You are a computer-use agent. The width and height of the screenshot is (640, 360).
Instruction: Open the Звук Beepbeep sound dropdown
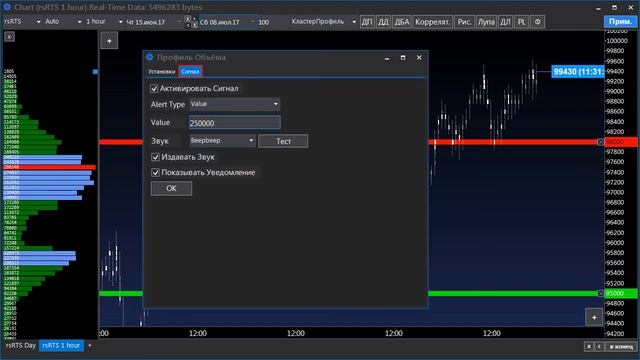tap(222, 141)
